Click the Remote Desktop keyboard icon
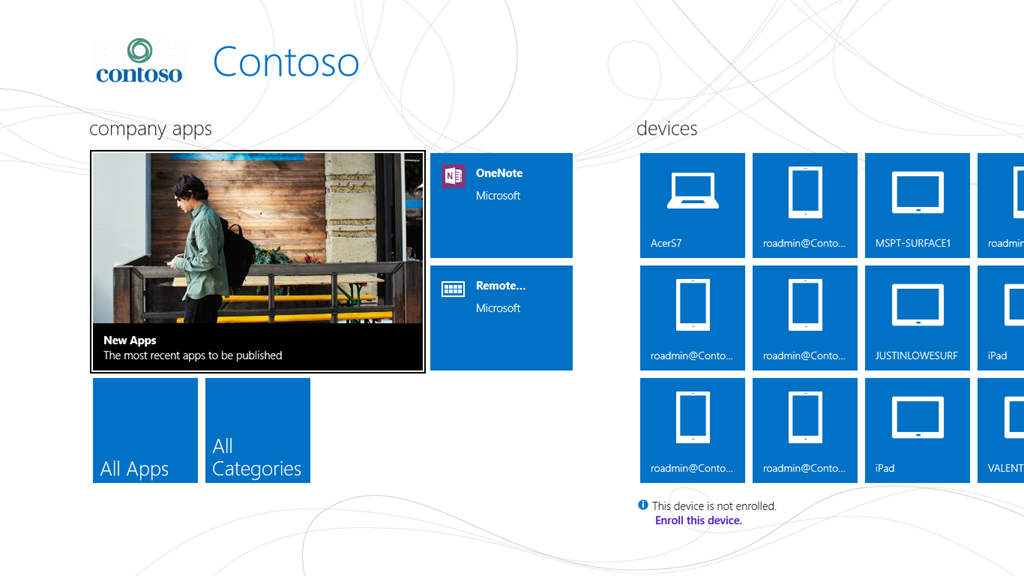This screenshot has width=1024, height=576. click(x=454, y=289)
